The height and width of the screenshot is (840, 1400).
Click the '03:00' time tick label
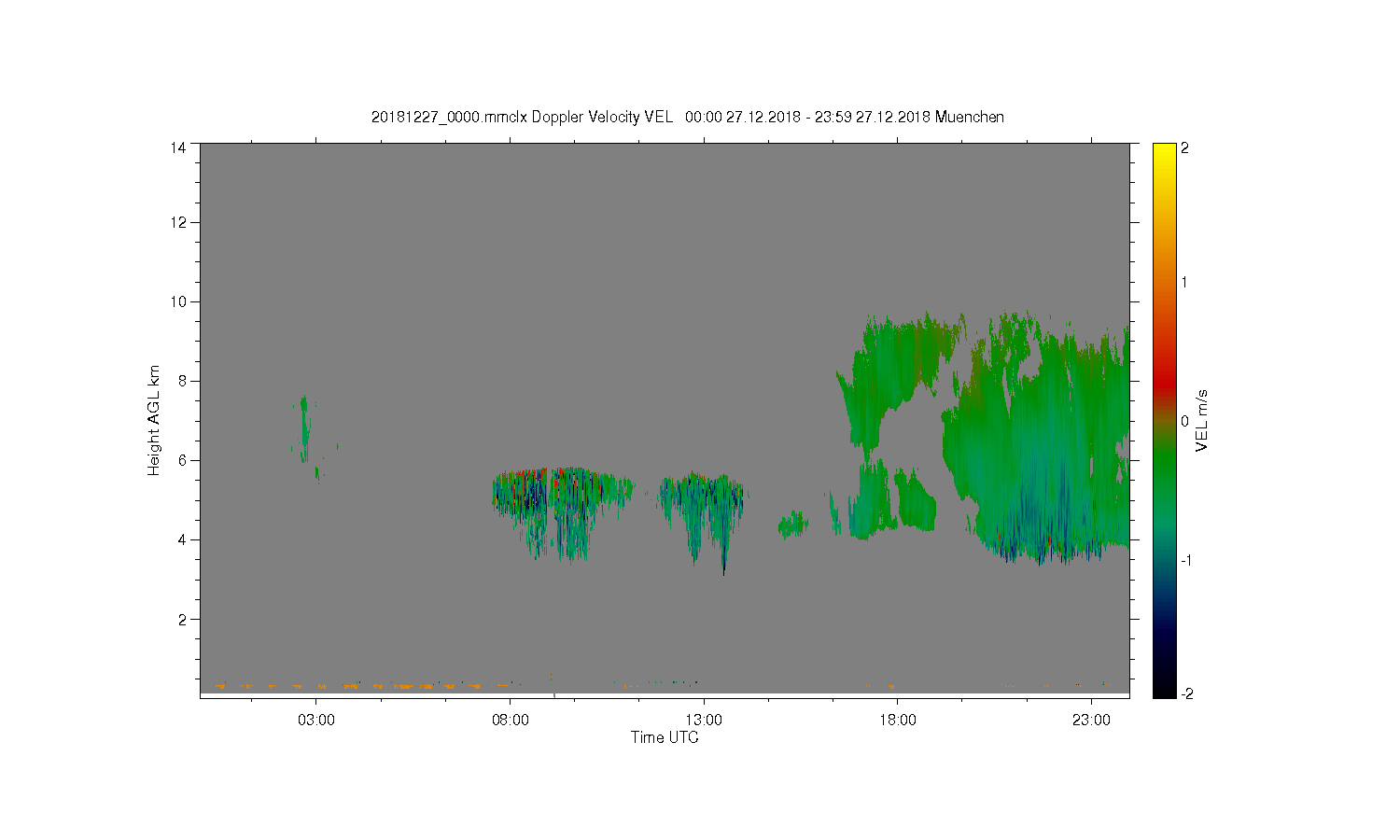click(316, 720)
